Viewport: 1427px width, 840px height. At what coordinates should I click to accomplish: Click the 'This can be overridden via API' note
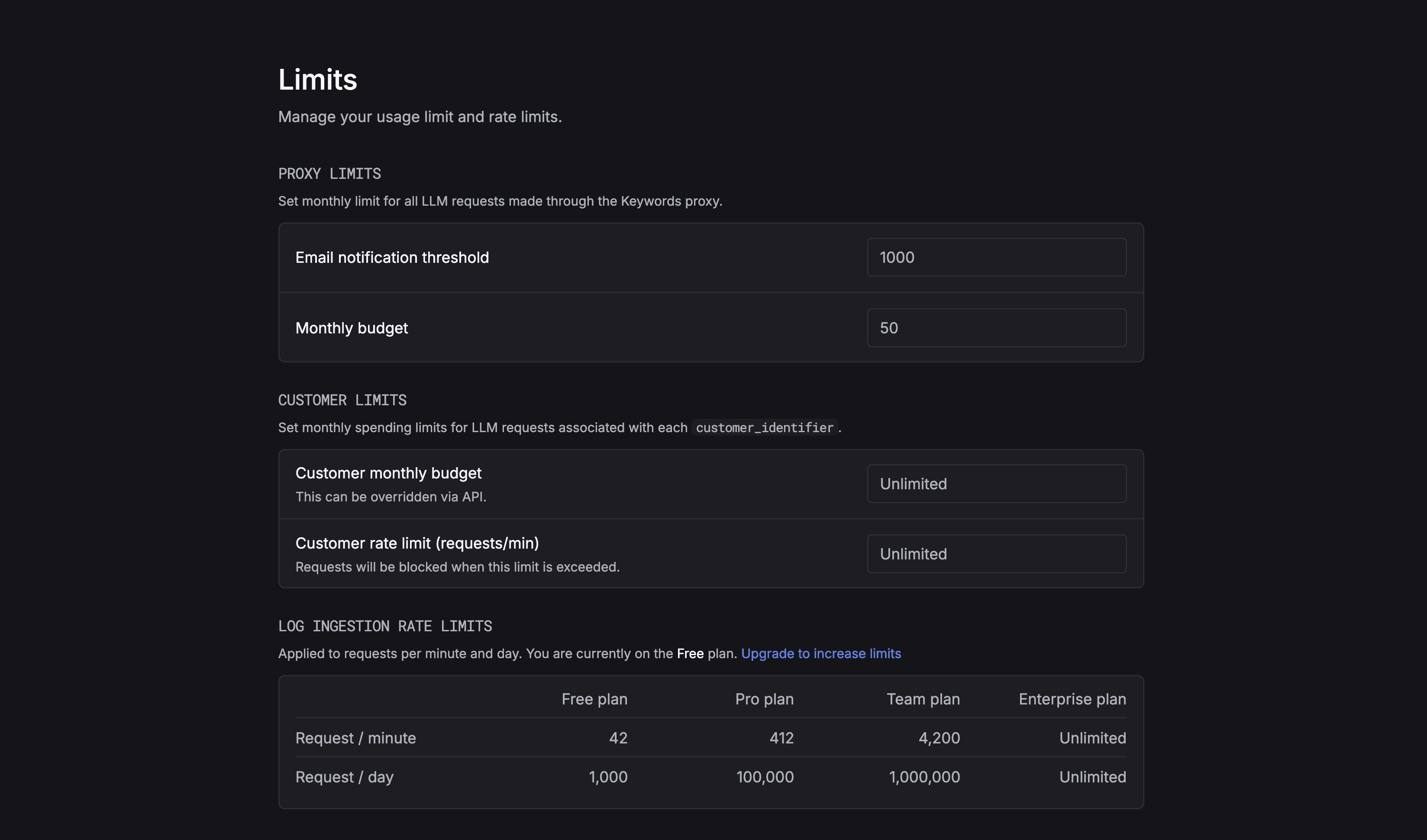click(390, 497)
